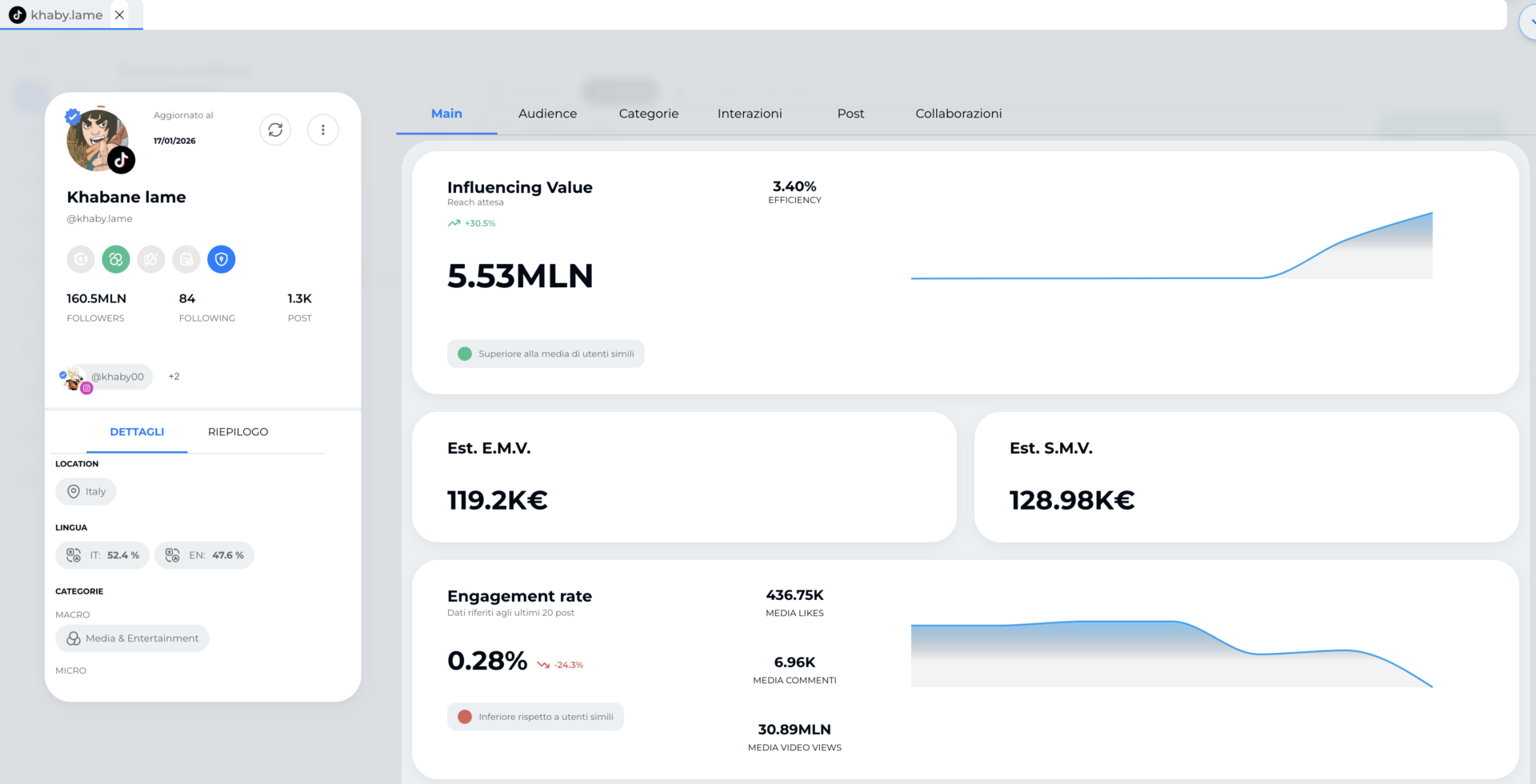Expand the +2 linked accounts
This screenshot has width=1536, height=784.
pos(174,377)
